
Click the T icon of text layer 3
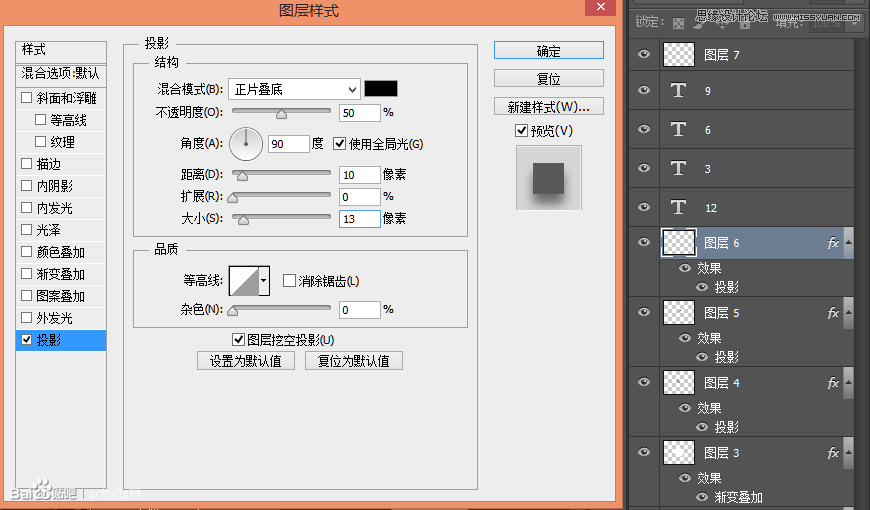tap(678, 168)
